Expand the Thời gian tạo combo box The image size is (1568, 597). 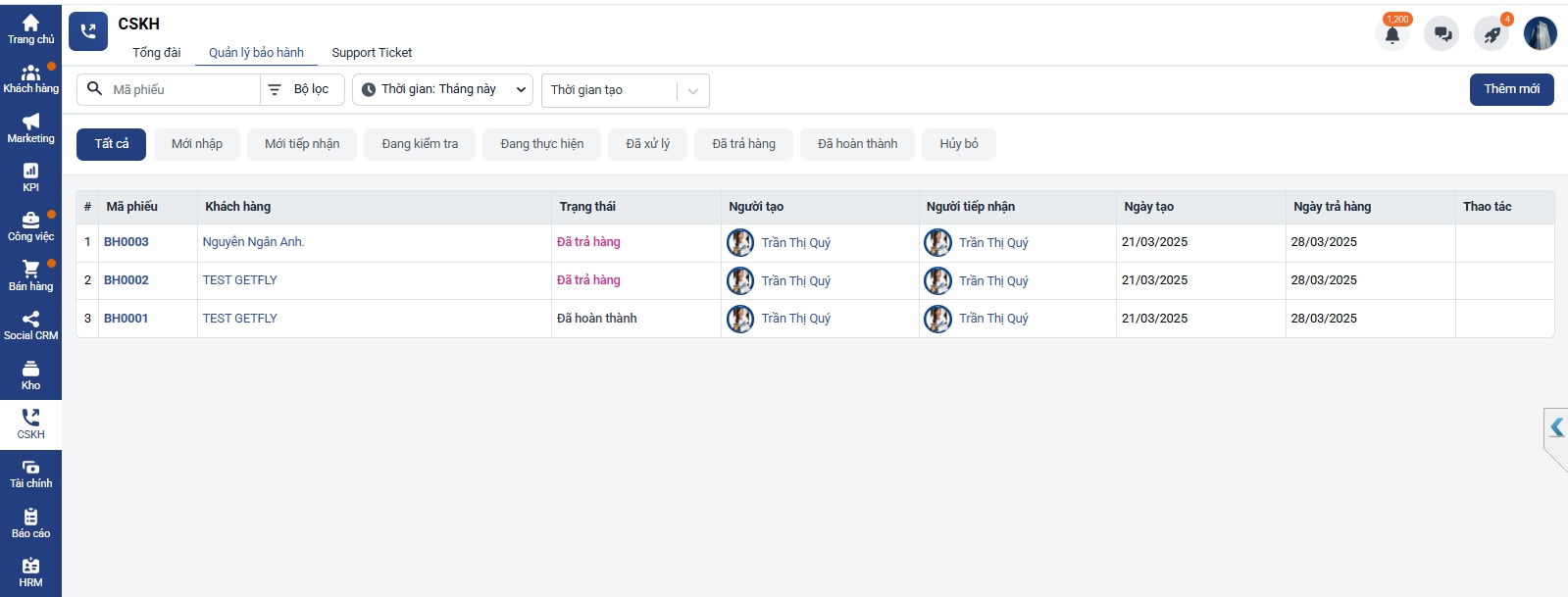pos(626,90)
